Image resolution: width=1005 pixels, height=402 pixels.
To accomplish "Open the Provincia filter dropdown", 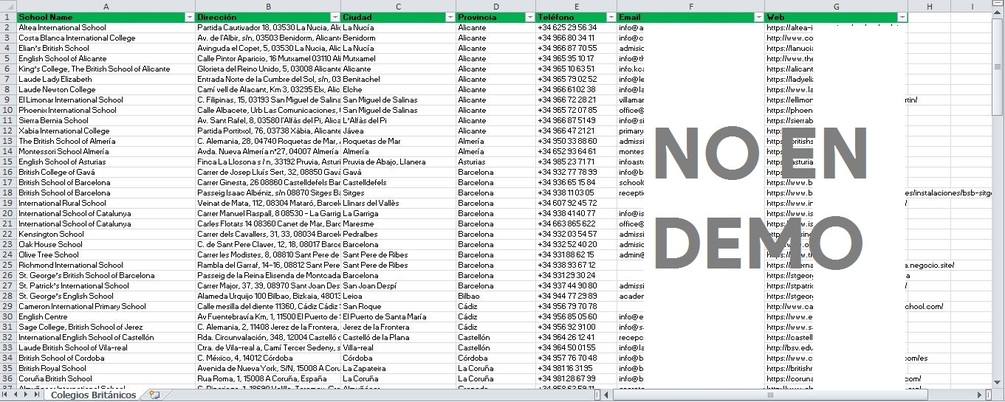I will [529, 17].
